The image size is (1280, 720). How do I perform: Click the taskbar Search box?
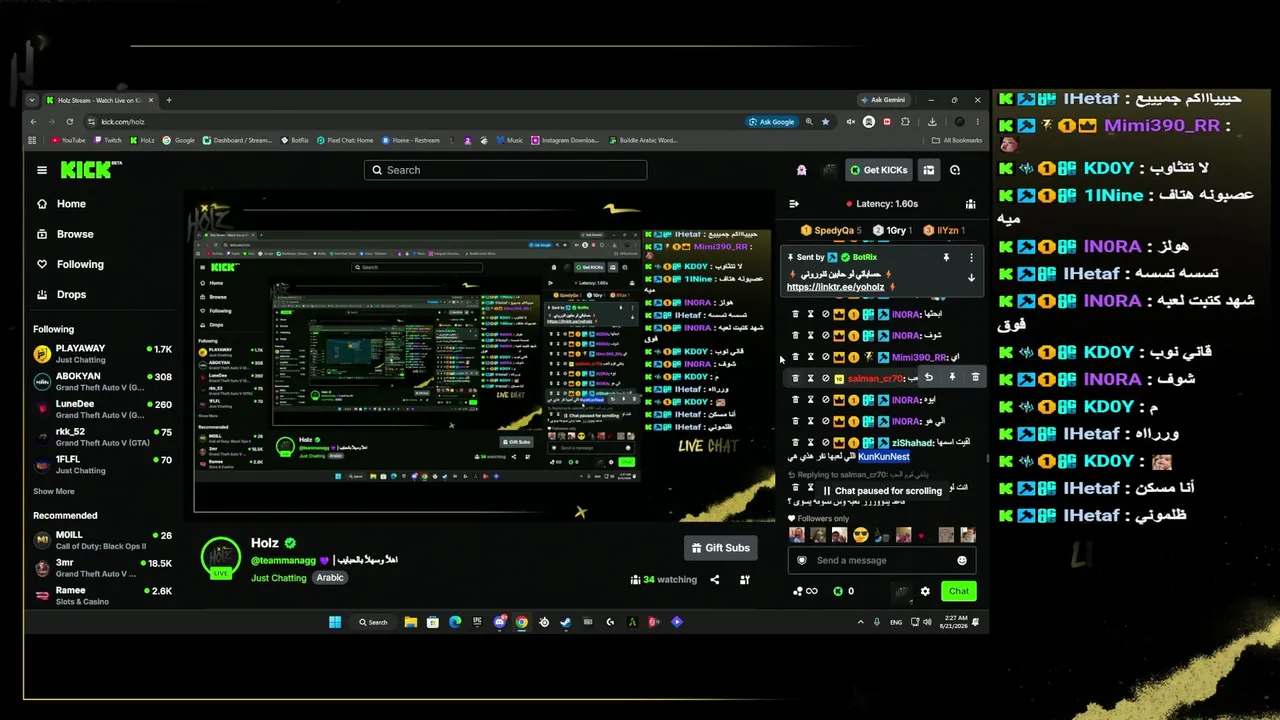[x=373, y=622]
